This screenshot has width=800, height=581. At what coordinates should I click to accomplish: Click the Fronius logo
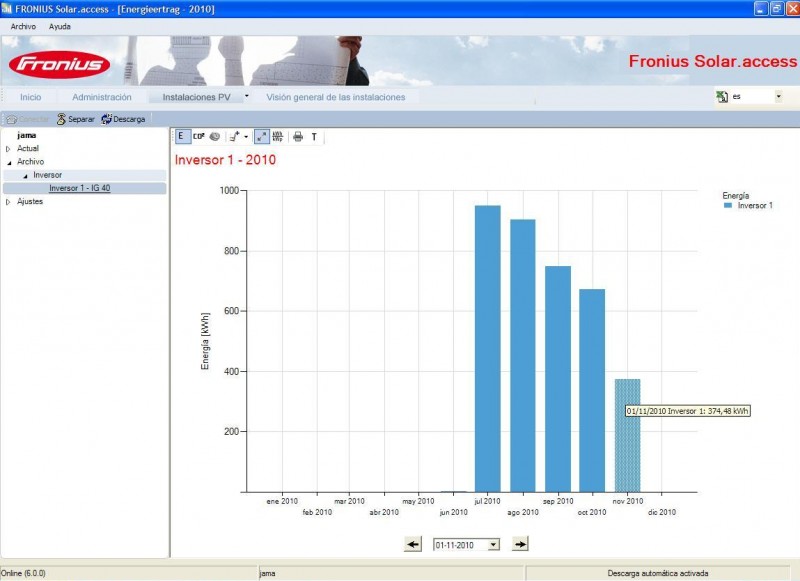(60, 64)
